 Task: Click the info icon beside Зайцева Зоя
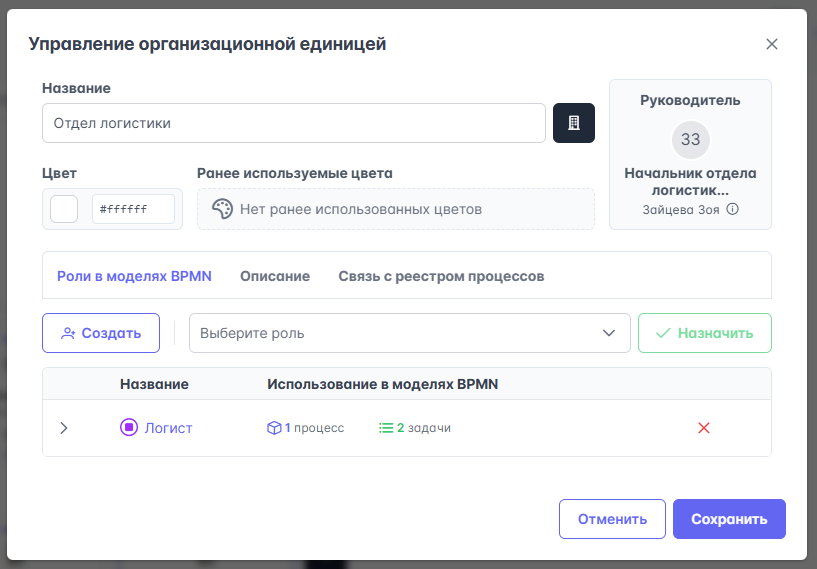(x=732, y=210)
